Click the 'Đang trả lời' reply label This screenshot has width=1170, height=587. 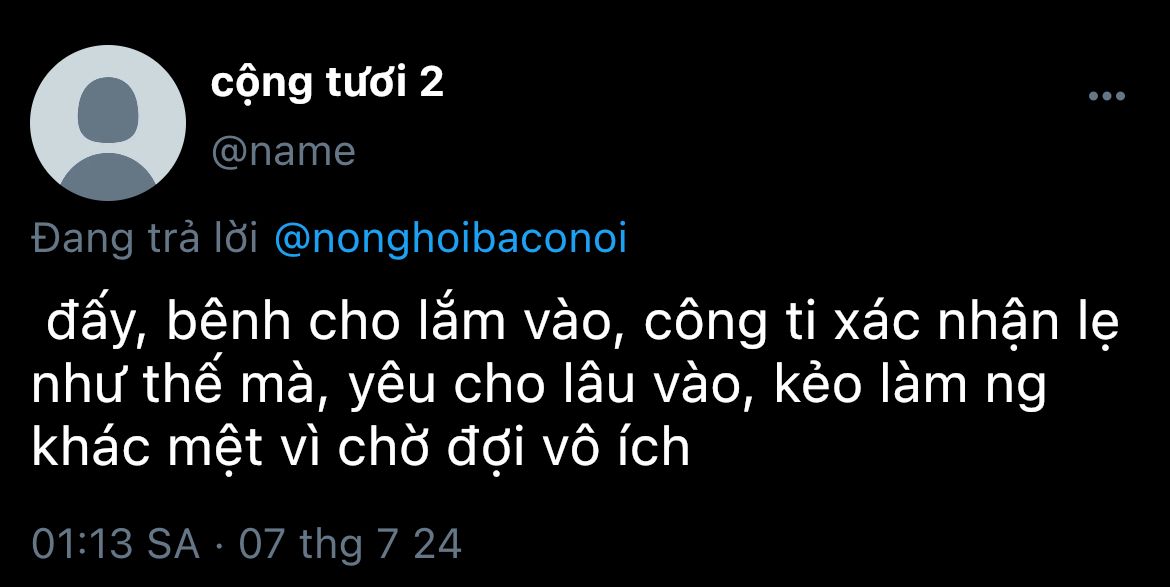[146, 239]
